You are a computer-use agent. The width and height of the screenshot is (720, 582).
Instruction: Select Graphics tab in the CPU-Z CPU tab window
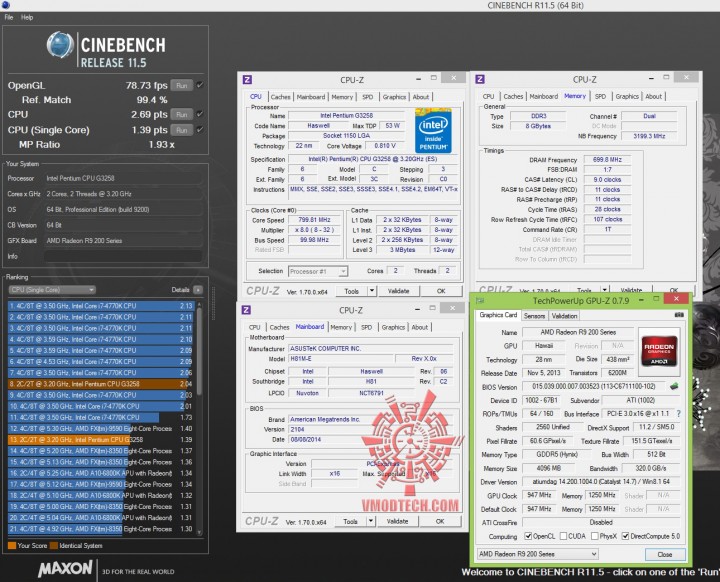click(x=394, y=97)
